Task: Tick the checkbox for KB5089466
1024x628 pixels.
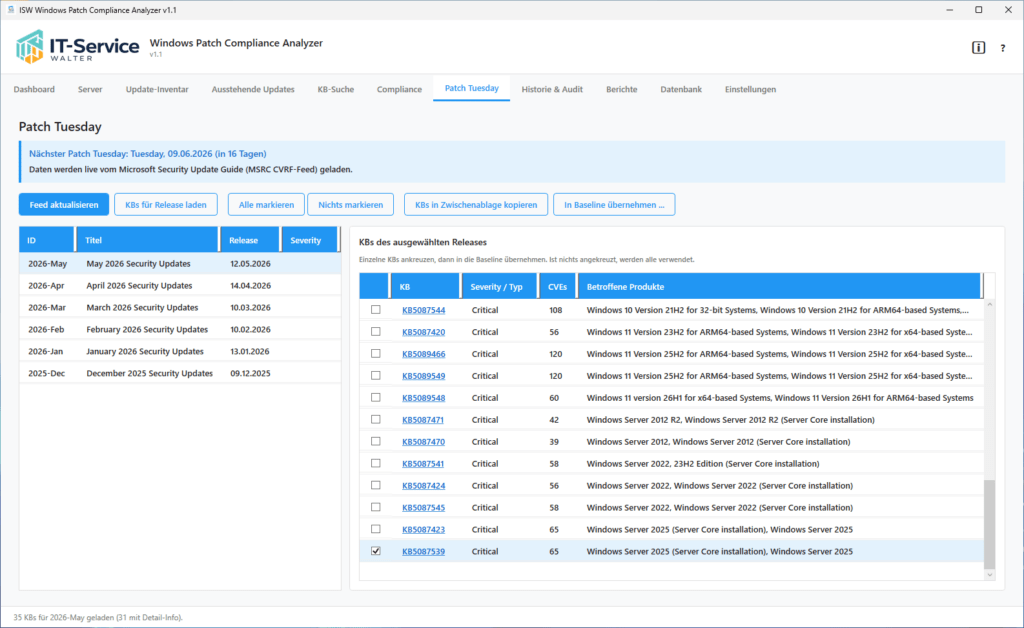Action: click(376, 353)
